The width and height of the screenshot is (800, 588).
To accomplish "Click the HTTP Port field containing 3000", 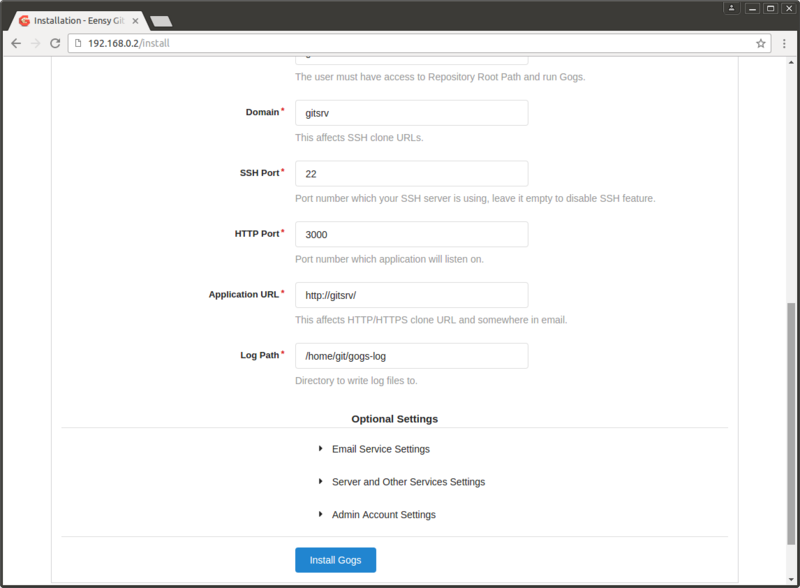I will click(x=411, y=234).
